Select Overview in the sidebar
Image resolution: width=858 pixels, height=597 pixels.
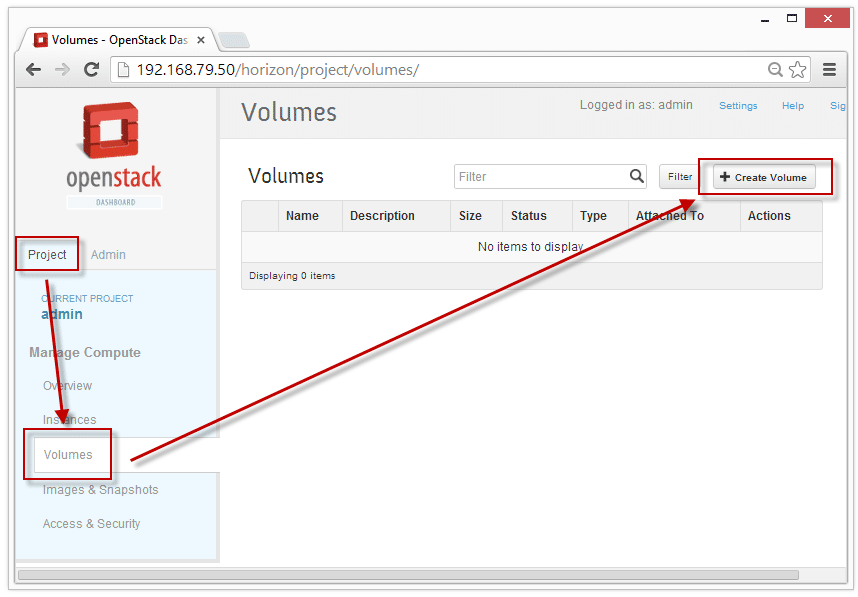(x=67, y=386)
